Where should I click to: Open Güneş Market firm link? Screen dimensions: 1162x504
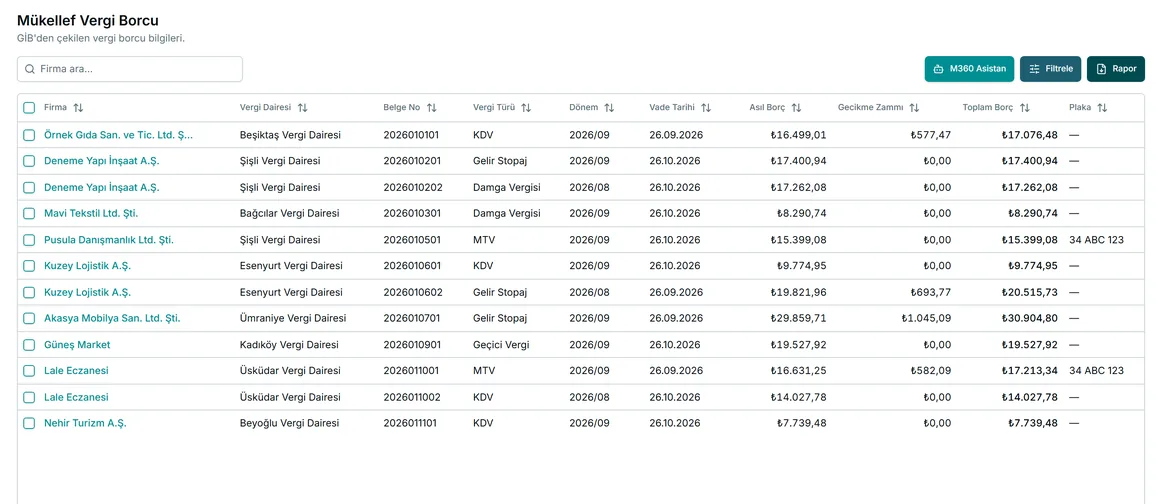[77, 345]
